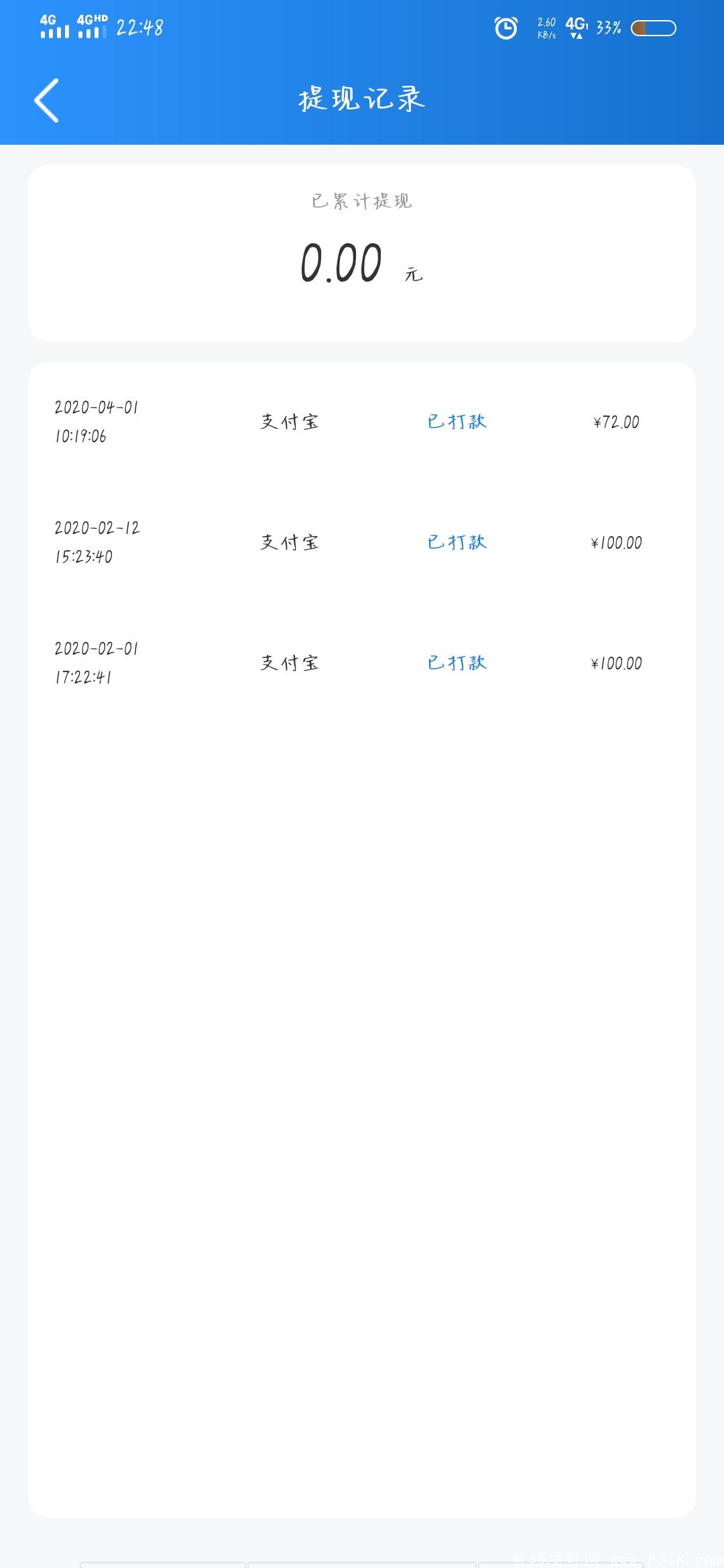Tap 支付宝 in the 2020-04-01 row
724x1568 pixels.
290,421
